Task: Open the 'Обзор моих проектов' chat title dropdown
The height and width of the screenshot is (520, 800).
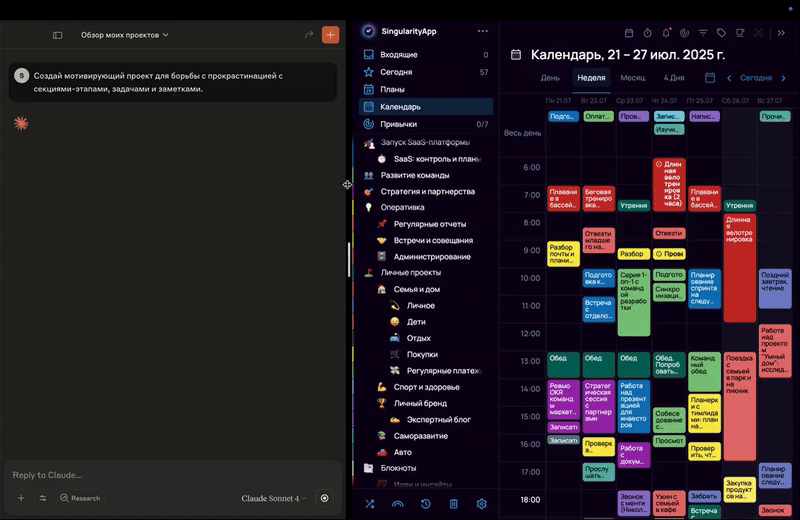Action: 124,35
